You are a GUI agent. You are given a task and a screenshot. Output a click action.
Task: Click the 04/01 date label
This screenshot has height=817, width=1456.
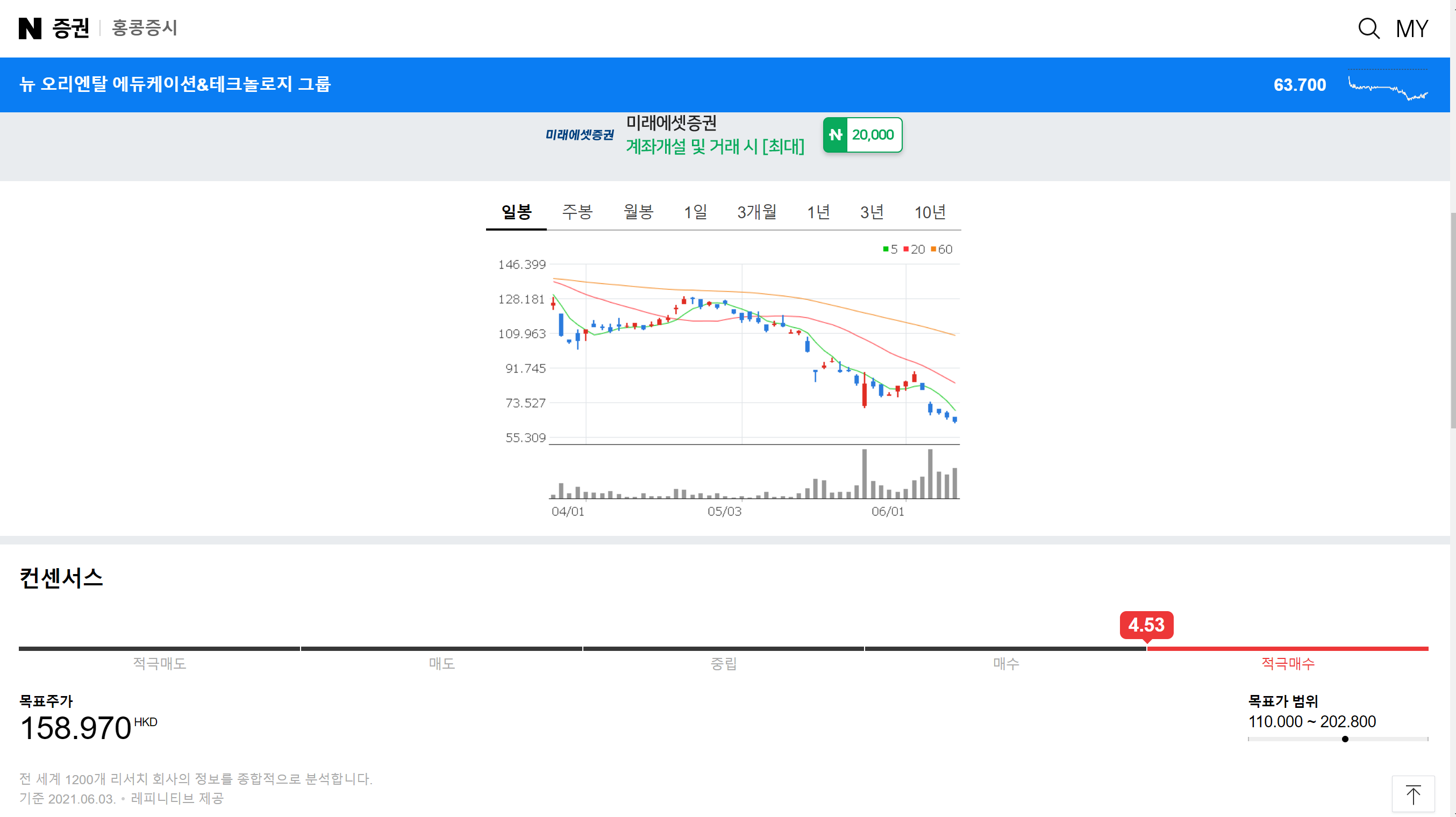click(x=567, y=512)
